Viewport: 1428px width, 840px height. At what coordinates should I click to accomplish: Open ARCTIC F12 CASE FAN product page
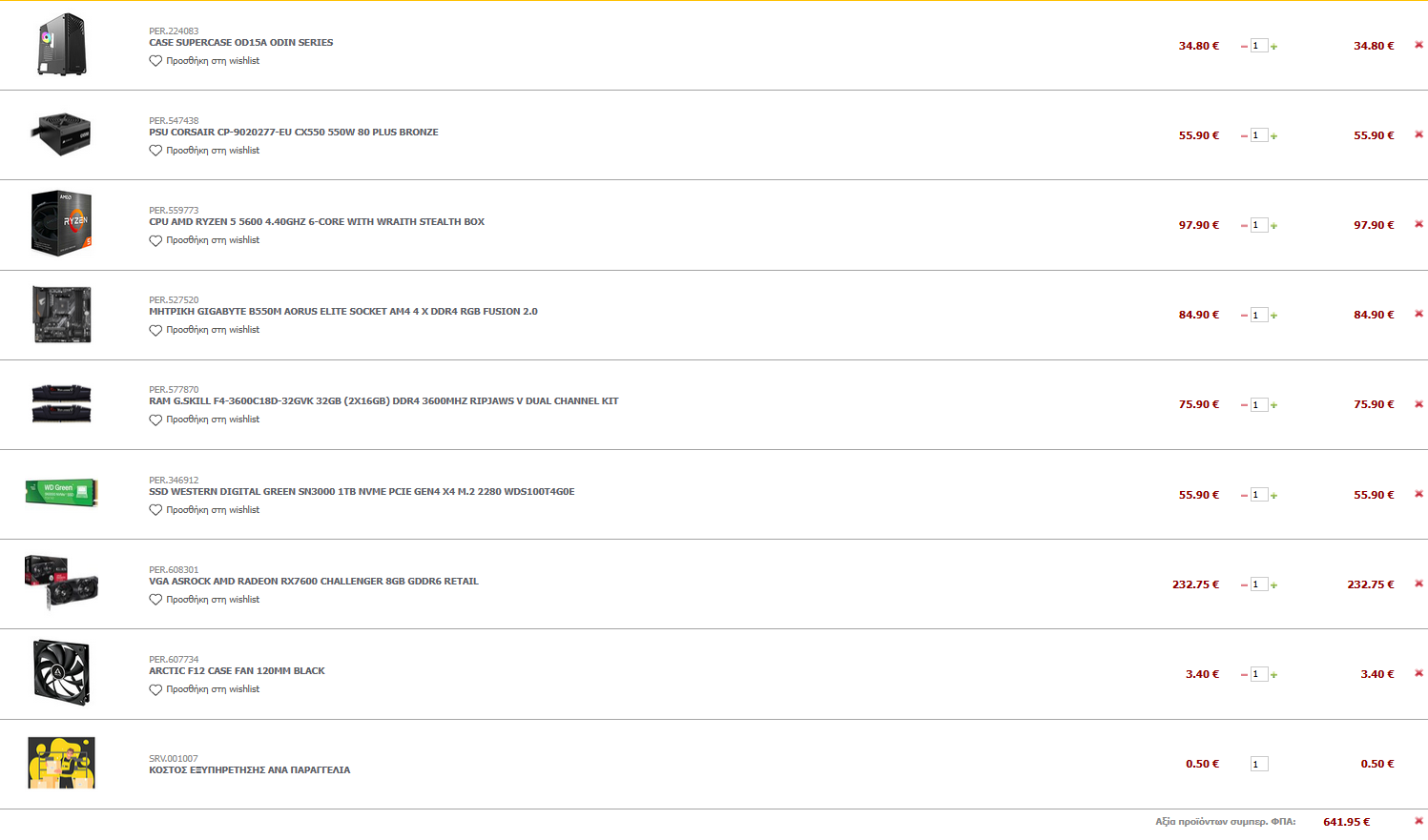tap(237, 671)
